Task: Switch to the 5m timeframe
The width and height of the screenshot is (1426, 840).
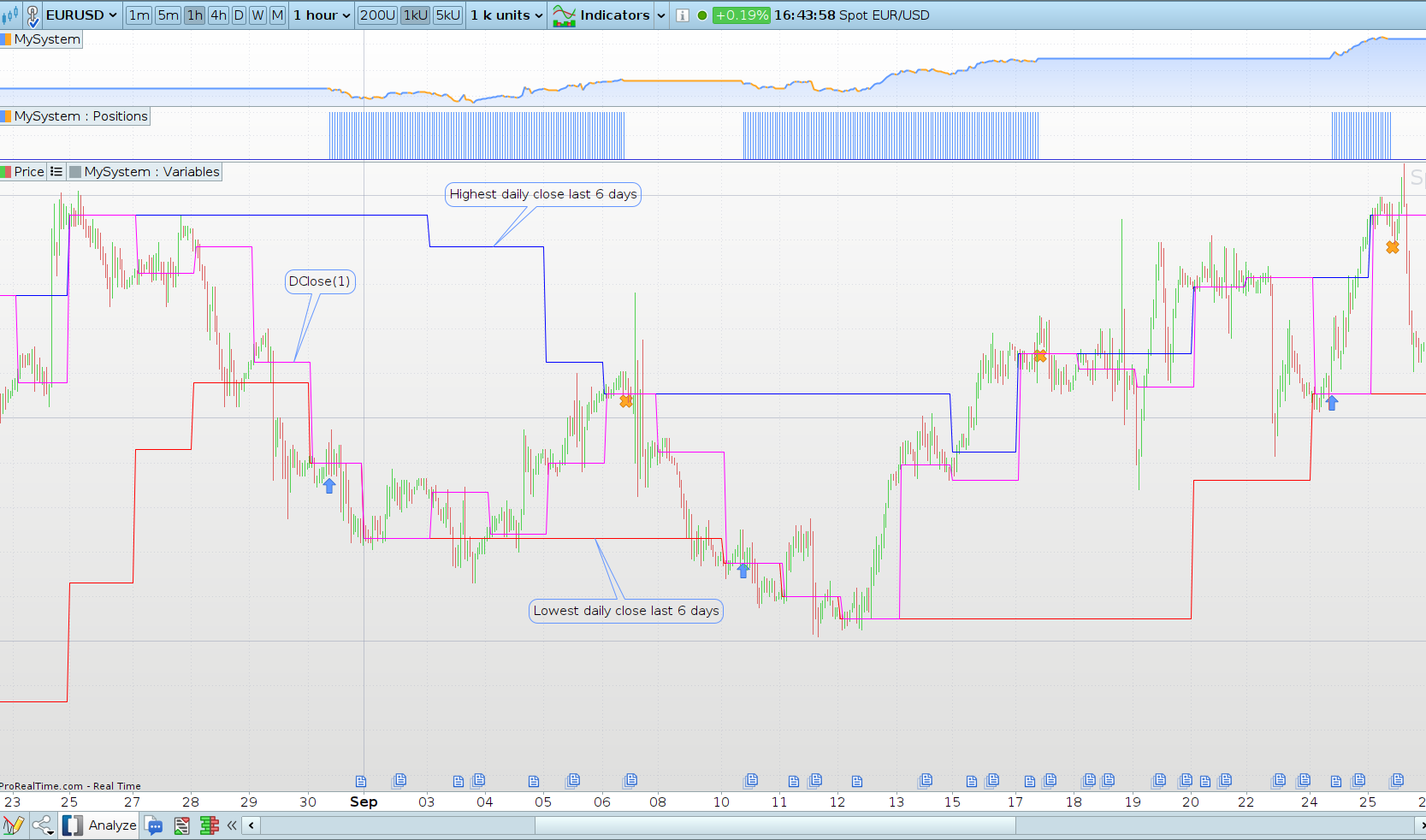Action: 169,15
